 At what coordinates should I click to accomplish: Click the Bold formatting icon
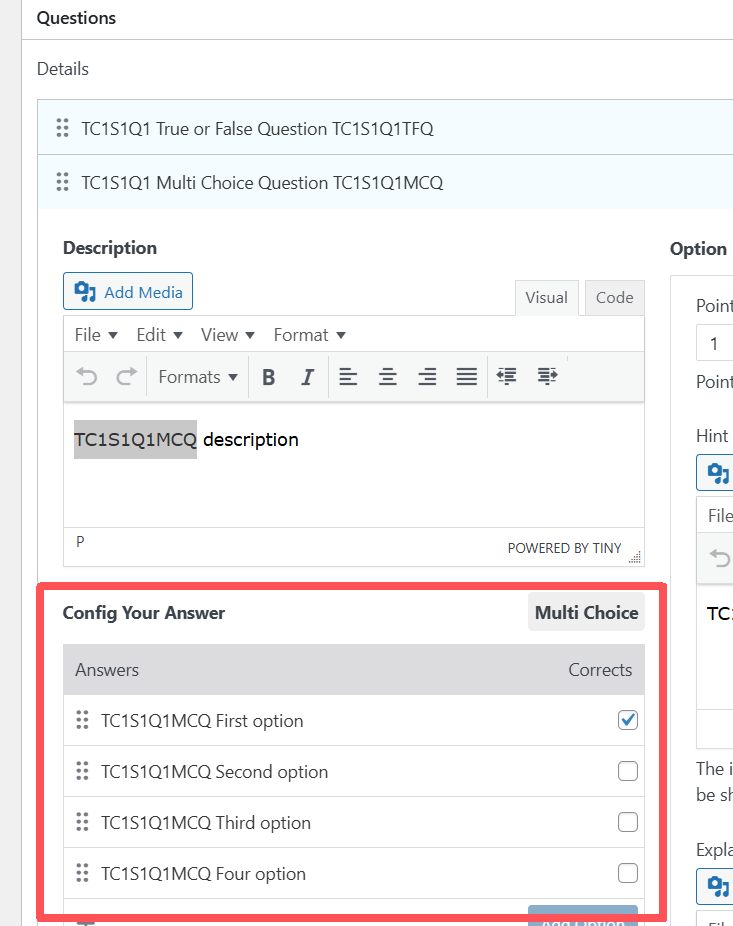268,377
